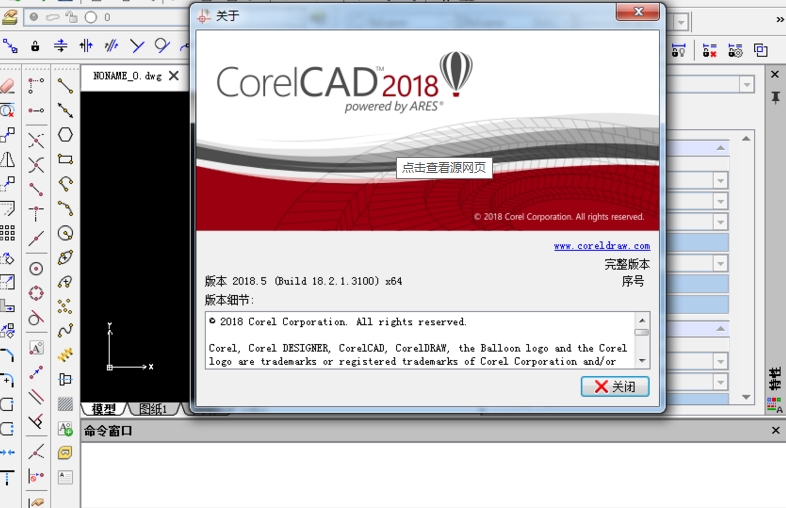Open the vertical 特性 properties tab
The width and height of the screenshot is (786, 508).
coord(774,379)
